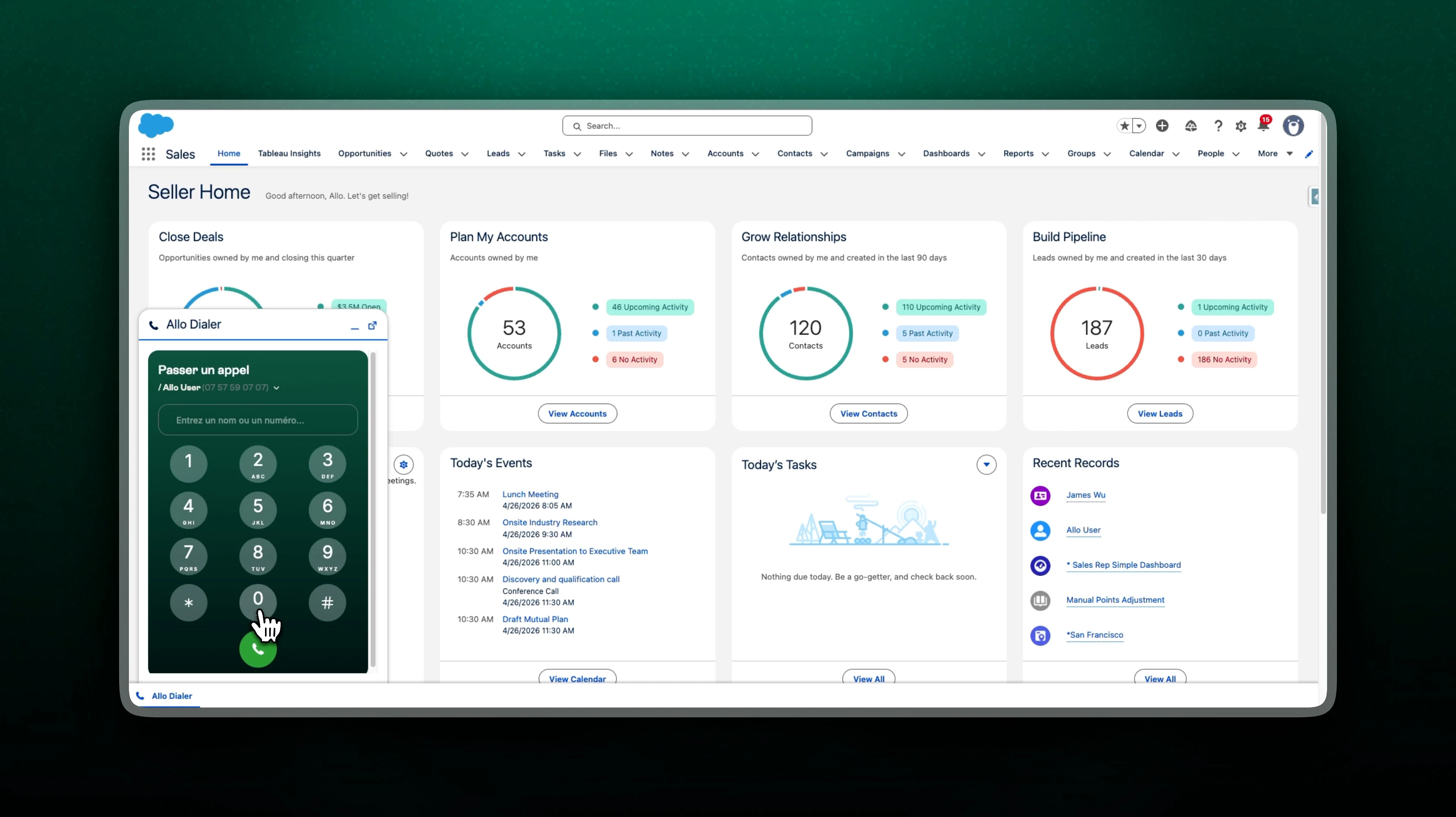Open the favorites list dropdown arrow
Screen dimensions: 1456x817
click(1139, 126)
